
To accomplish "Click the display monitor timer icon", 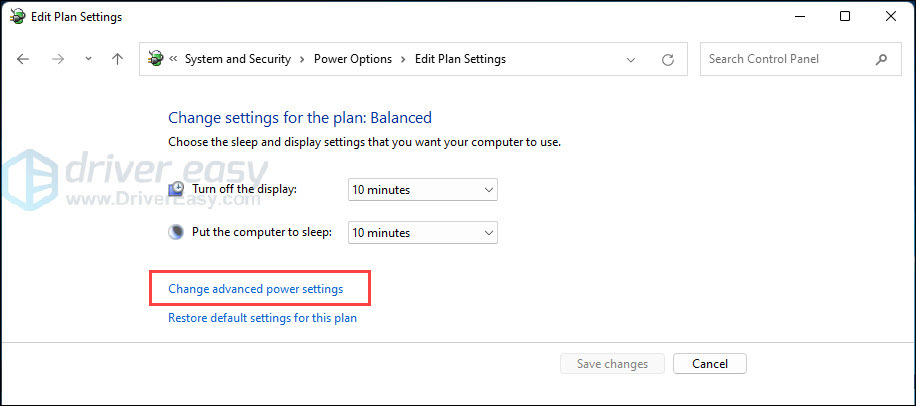I will click(176, 189).
